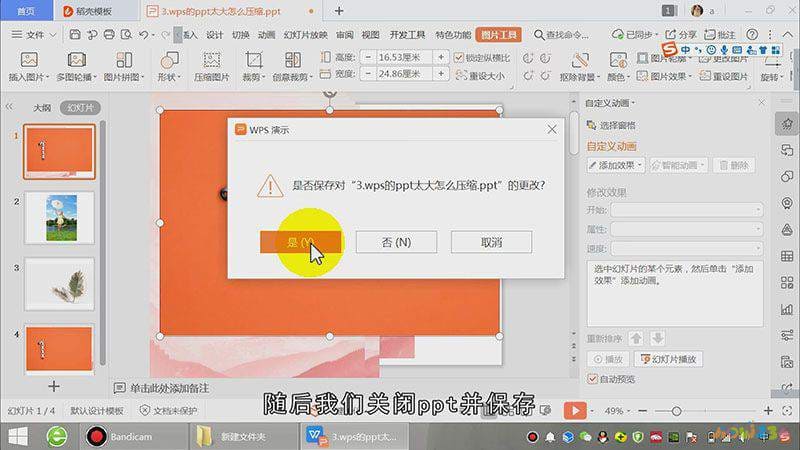Switch to the 切换 ribbon tab
Image resolution: width=800 pixels, height=450 pixels.
[240, 35]
